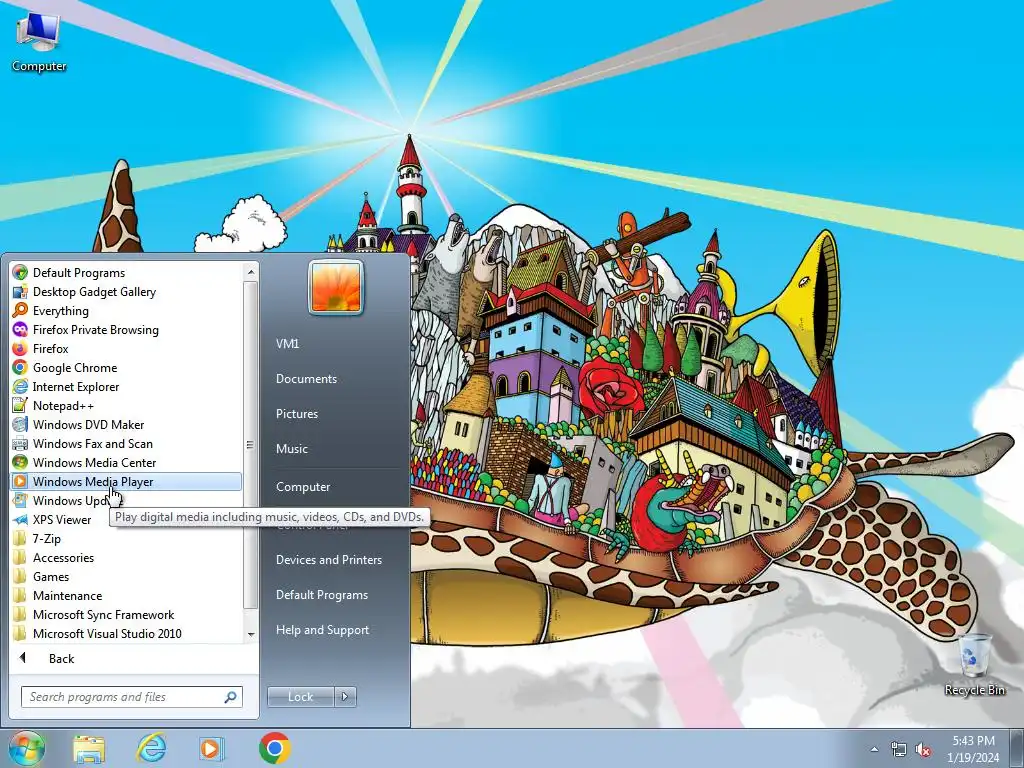Click the user account picture

pyautogui.click(x=336, y=287)
